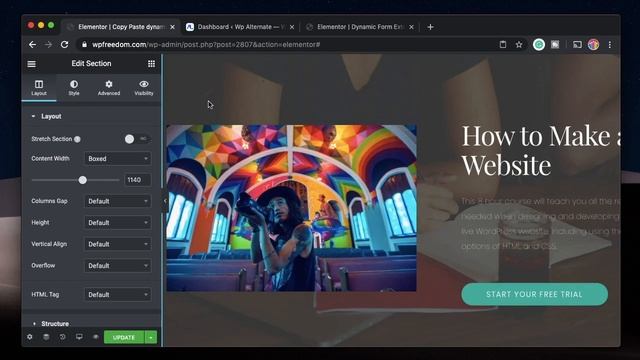Click the green UPDATE button
Screen dimensions: 640x360
click(x=124, y=338)
